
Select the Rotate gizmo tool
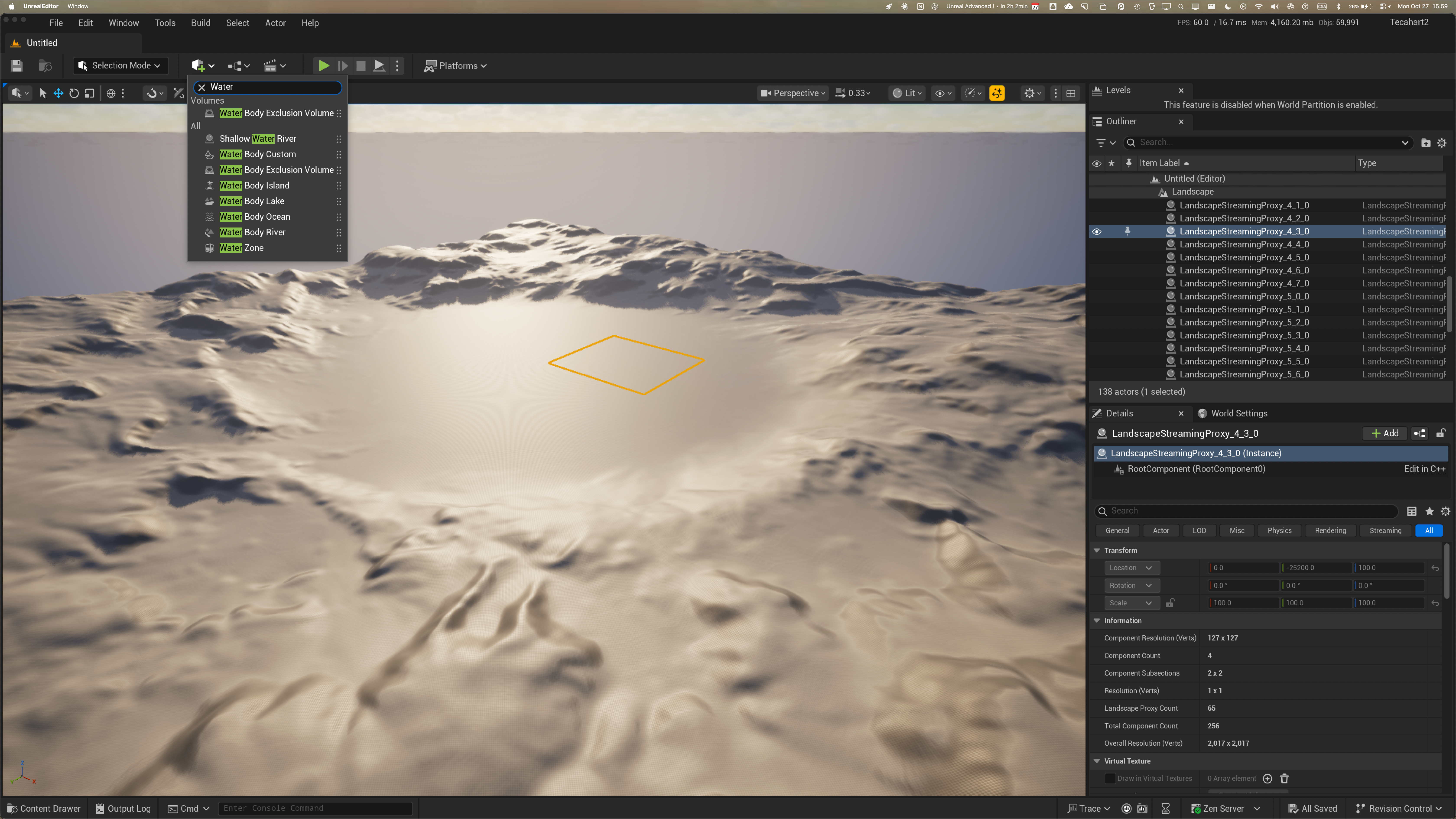coord(74,93)
